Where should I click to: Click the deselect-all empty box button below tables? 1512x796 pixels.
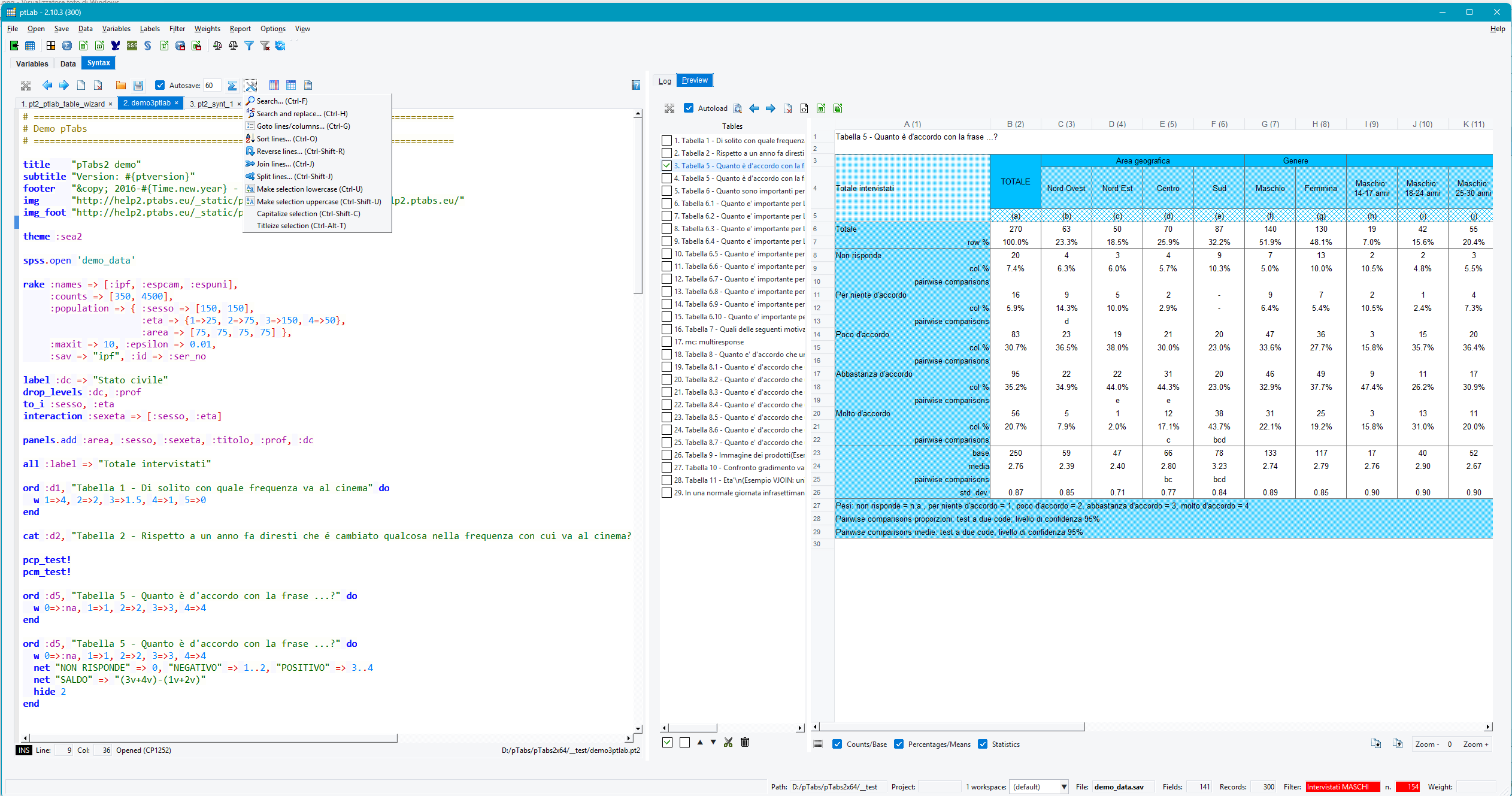[x=684, y=742]
